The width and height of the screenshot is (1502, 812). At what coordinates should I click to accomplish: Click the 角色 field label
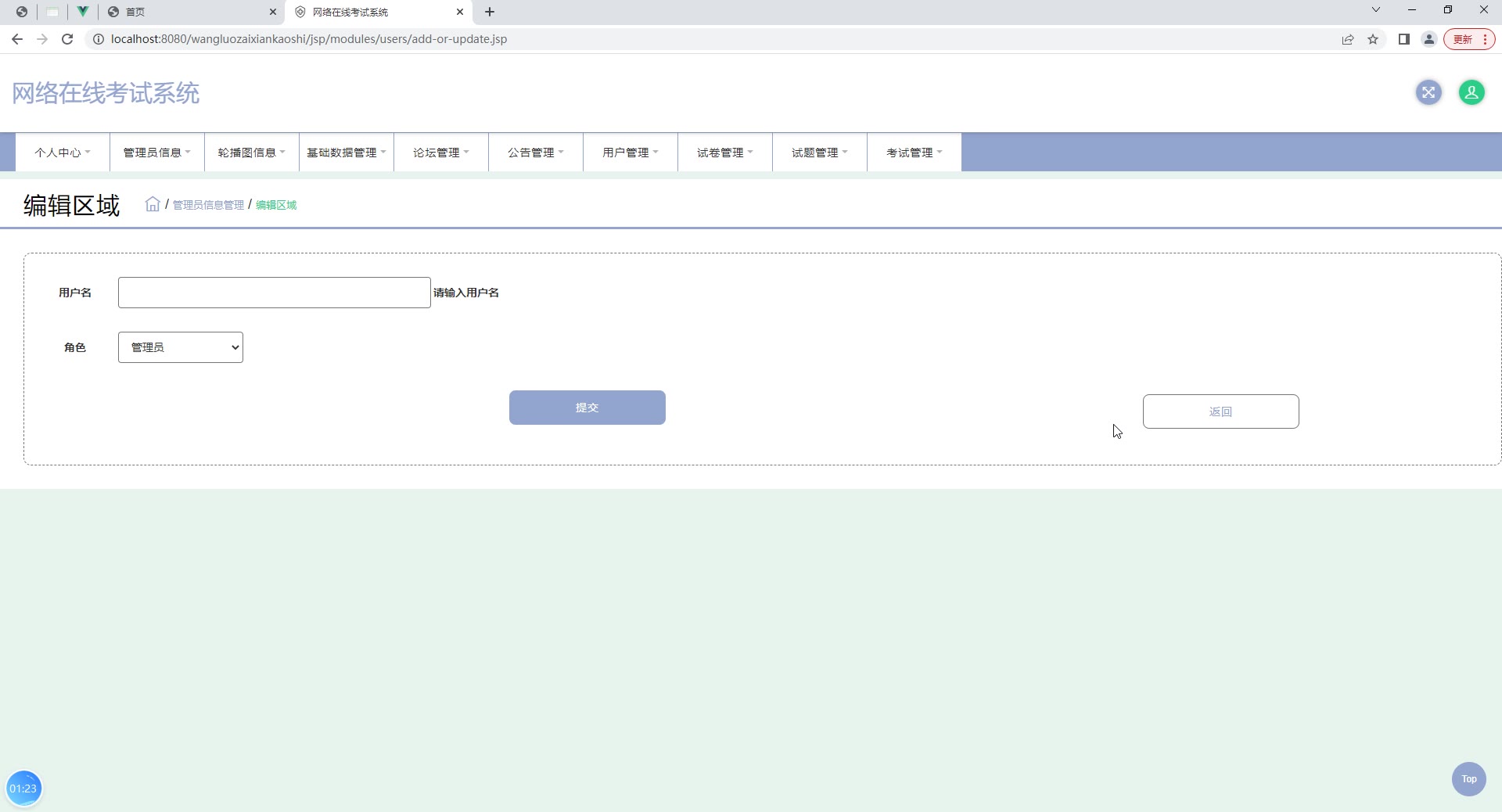pos(75,347)
